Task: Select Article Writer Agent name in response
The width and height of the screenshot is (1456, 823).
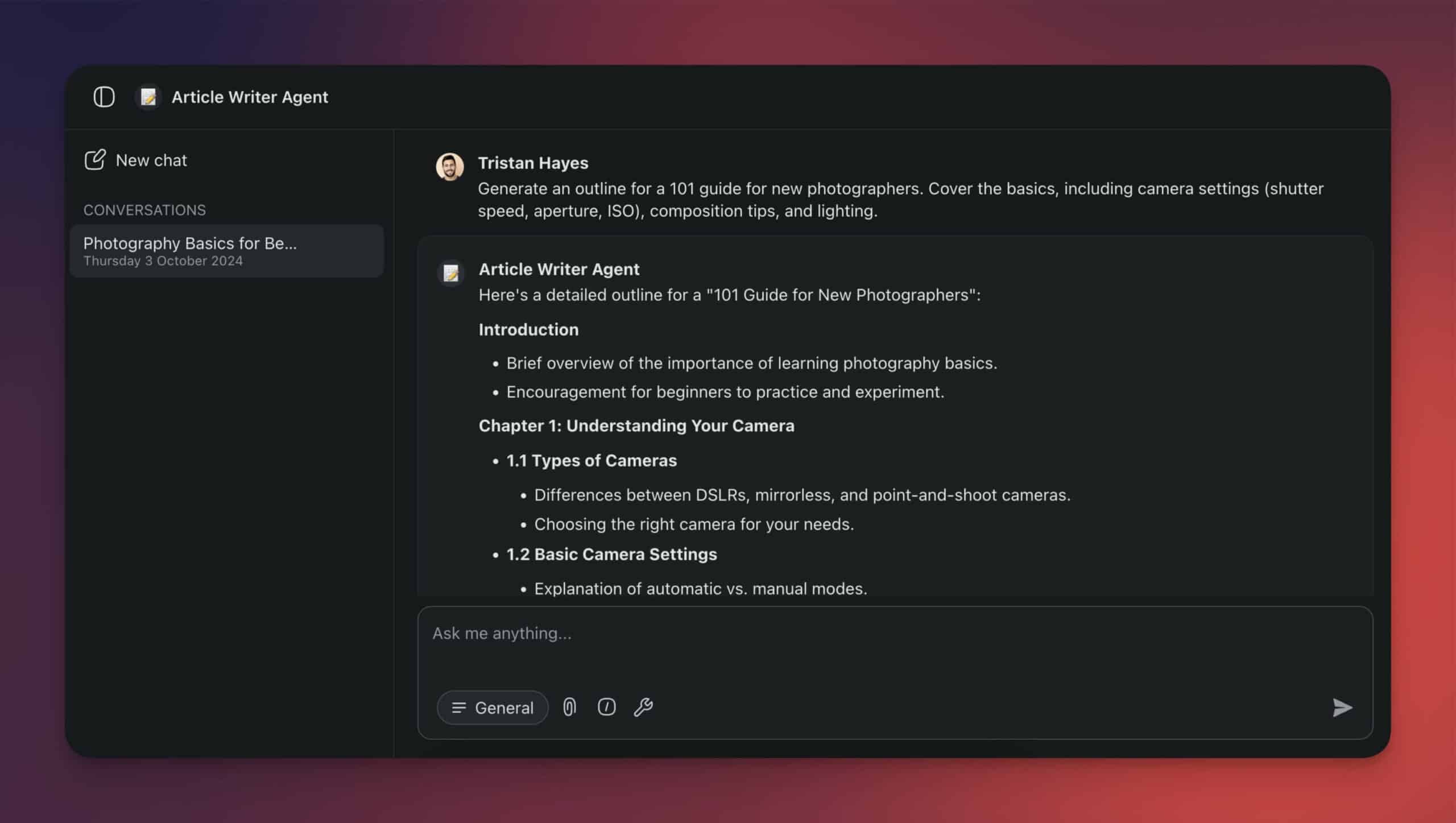Action: tap(559, 269)
